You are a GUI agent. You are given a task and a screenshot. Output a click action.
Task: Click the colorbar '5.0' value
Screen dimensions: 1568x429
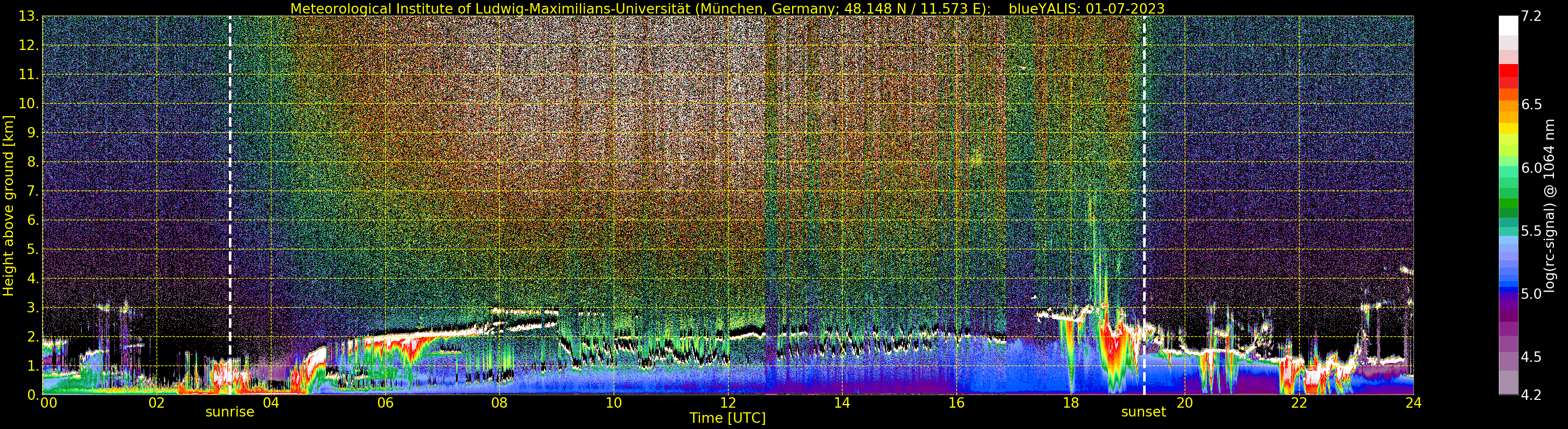click(x=1532, y=294)
